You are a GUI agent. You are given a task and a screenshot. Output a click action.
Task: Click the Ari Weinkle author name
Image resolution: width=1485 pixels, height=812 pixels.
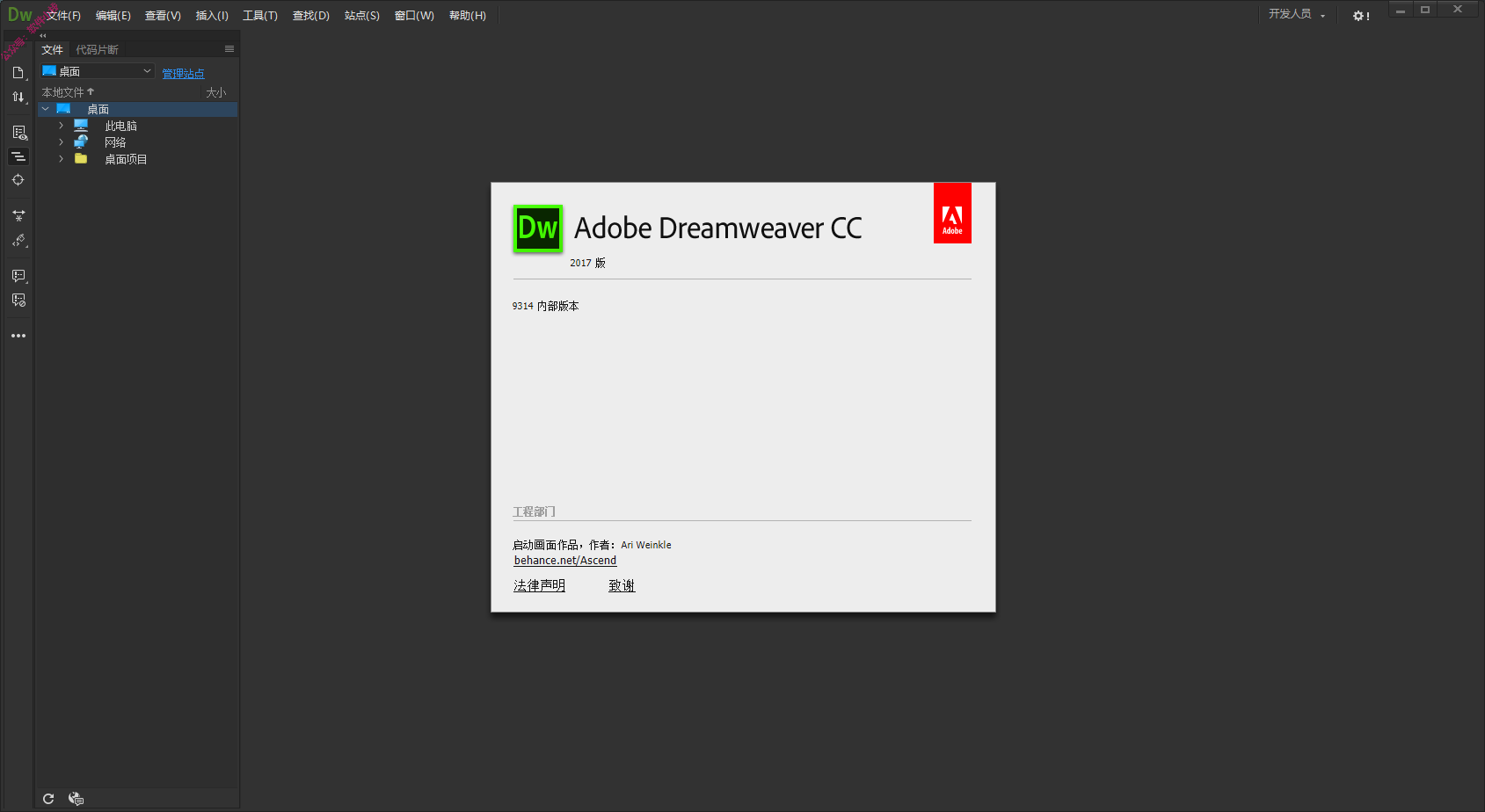point(646,545)
